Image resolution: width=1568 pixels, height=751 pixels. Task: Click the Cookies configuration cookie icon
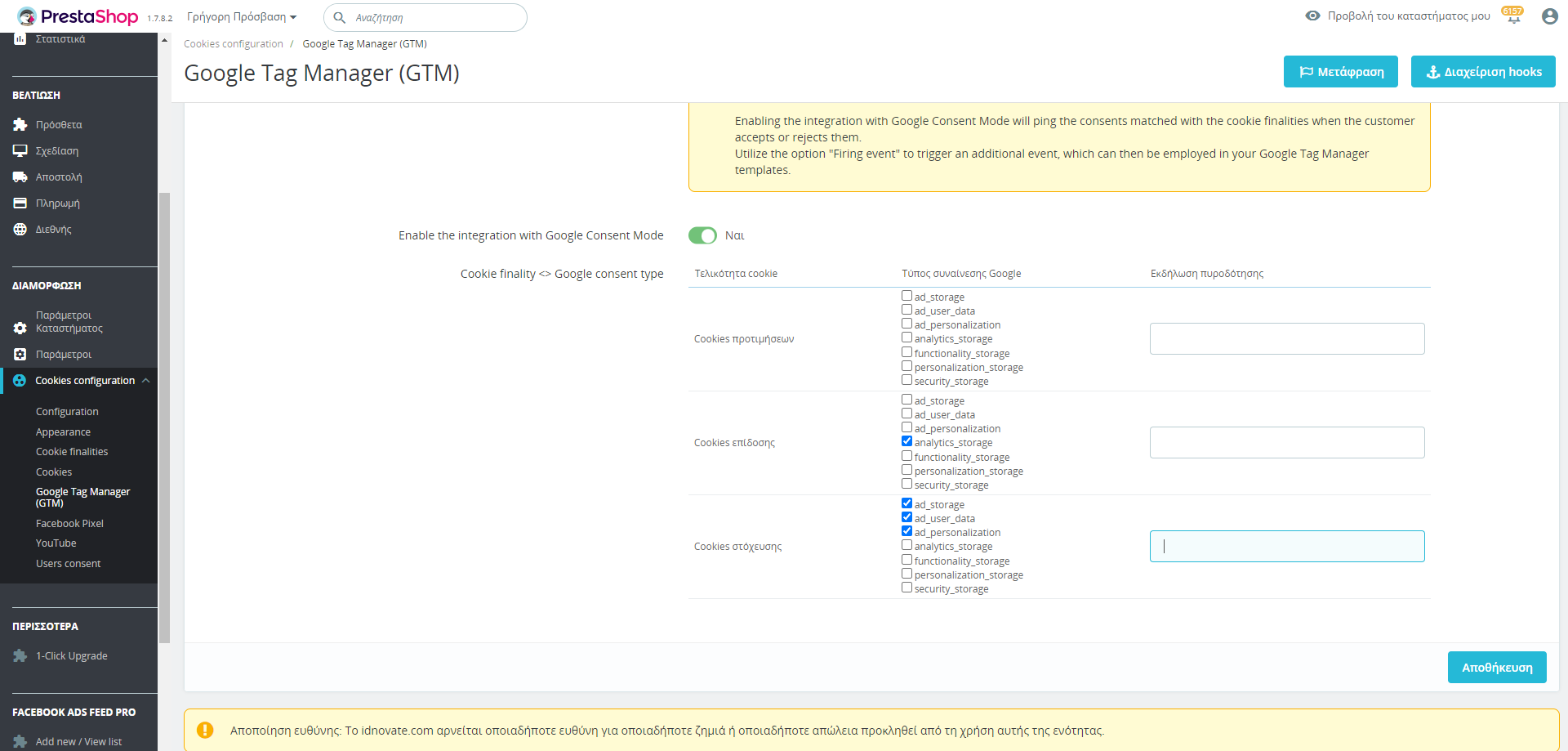pos(20,381)
